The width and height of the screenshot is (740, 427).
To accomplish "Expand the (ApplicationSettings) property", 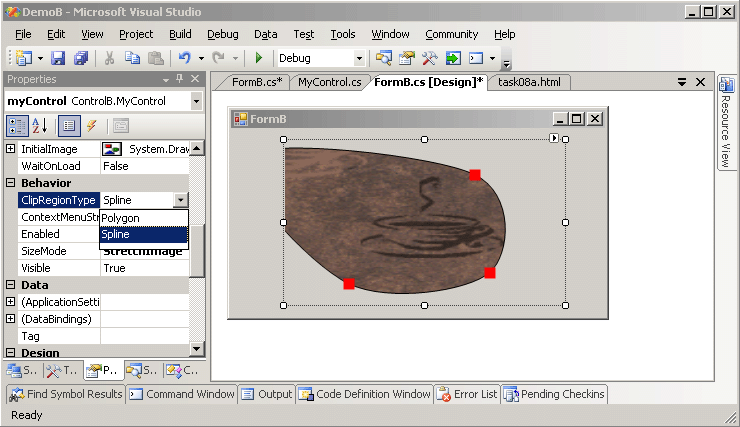I will 10,301.
